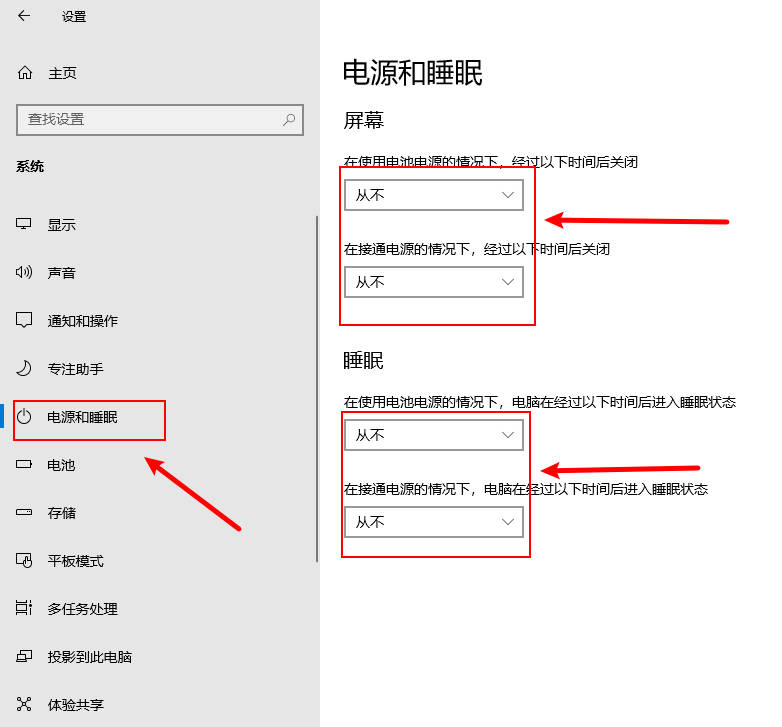Click the 查找设置 search field
Screen dimensions: 782x727
tap(160, 120)
